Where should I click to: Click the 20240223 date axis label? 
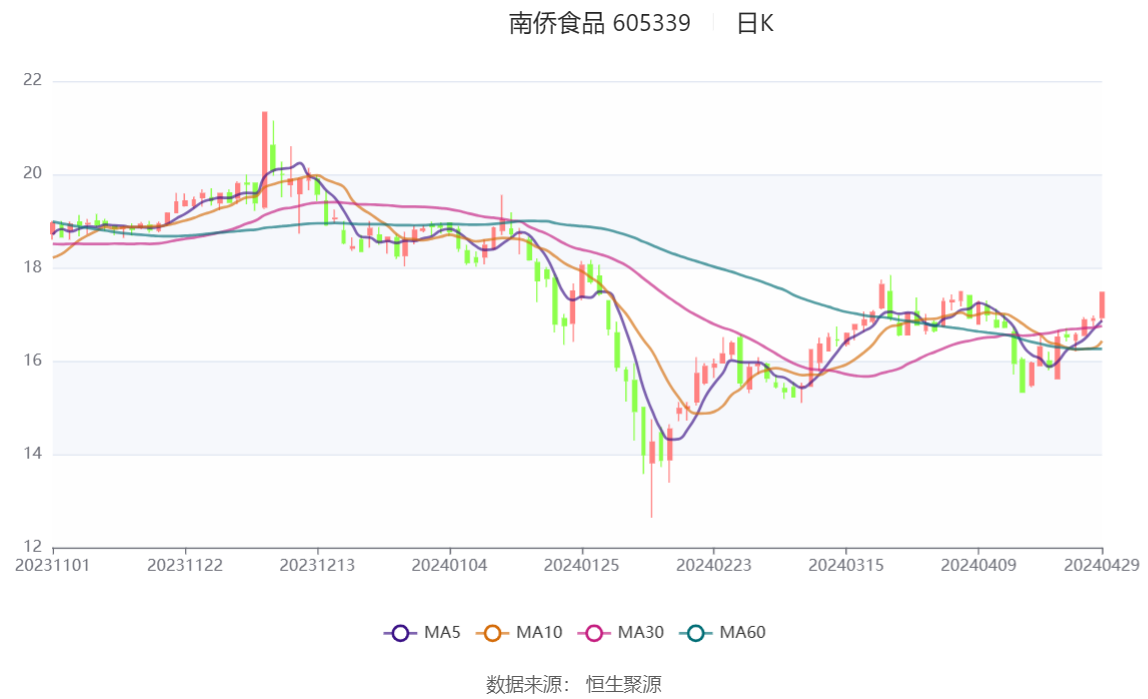pos(713,565)
